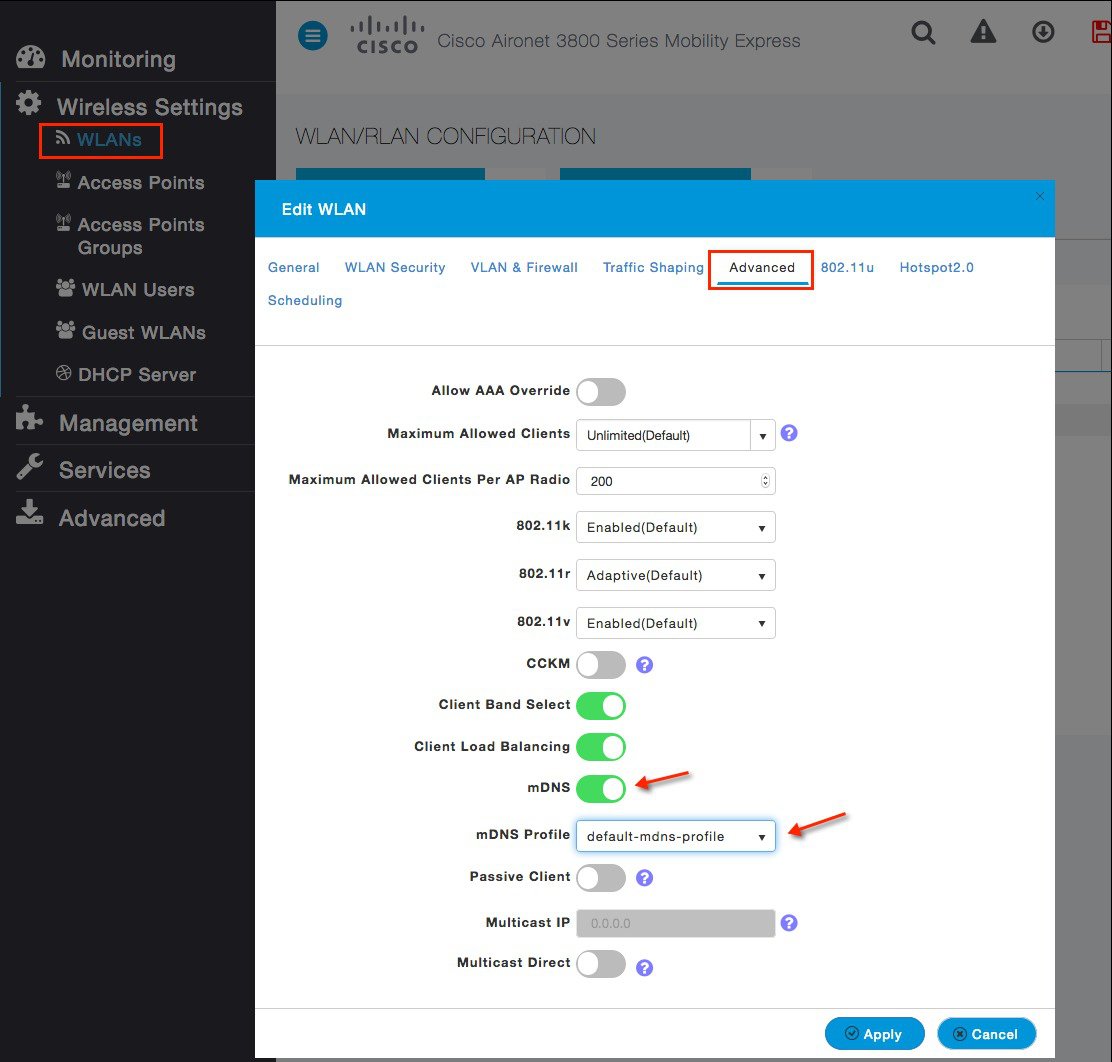Viewport: 1112px width, 1062px height.
Task: Toggle the CCKM switch
Action: pyautogui.click(x=601, y=665)
